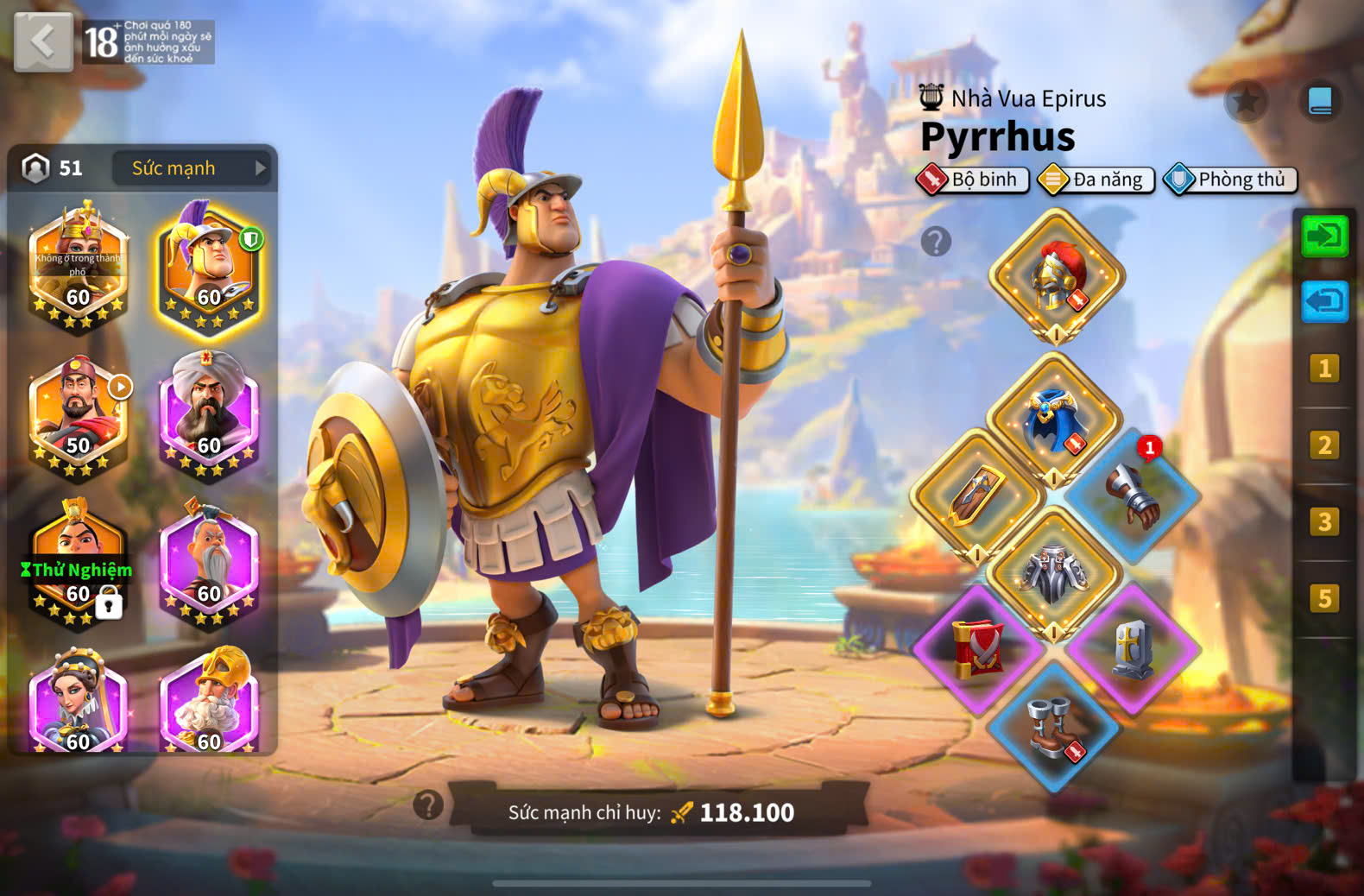
Task: Open the red book accessory slot
Action: (x=979, y=649)
